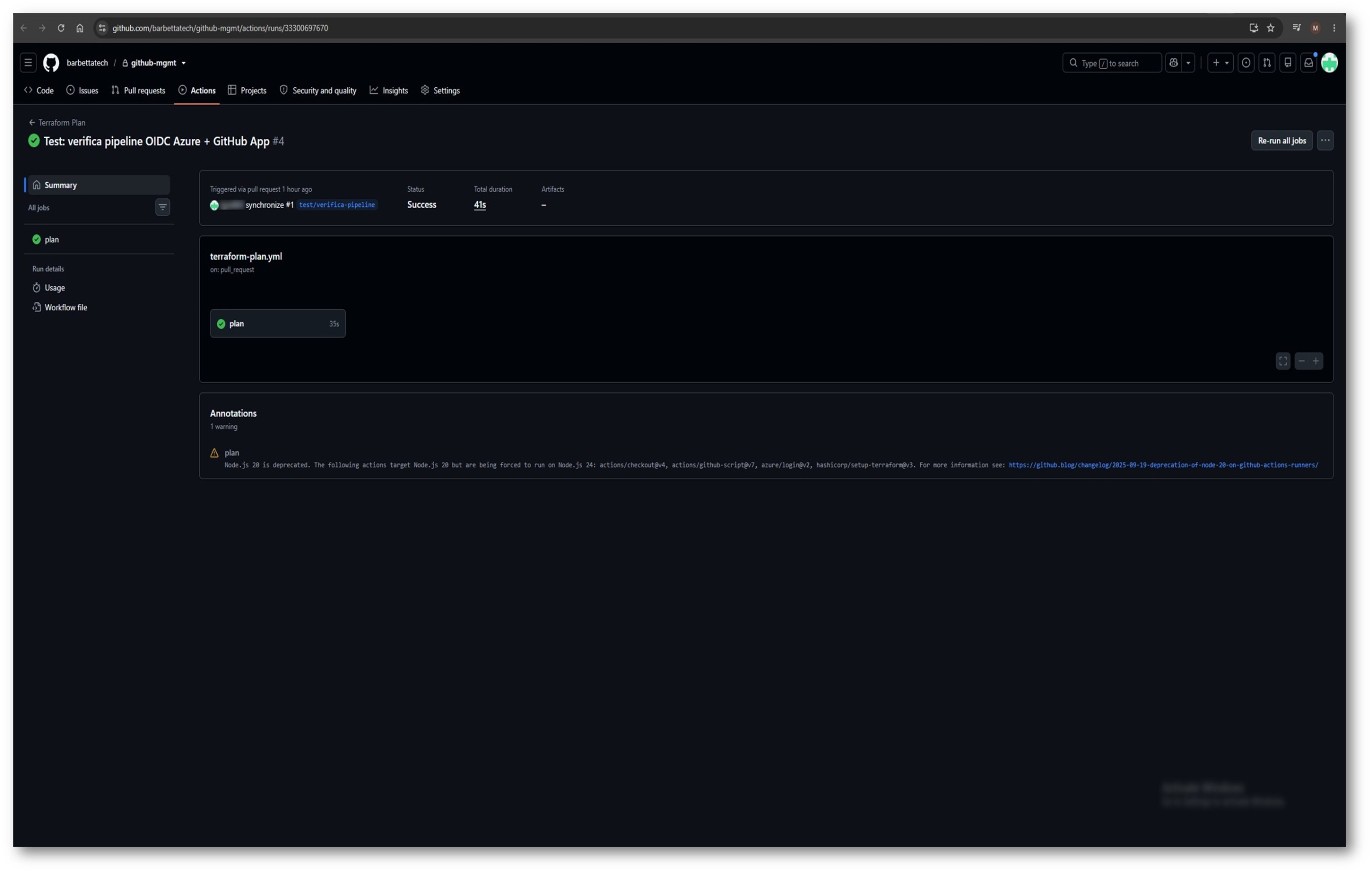Switch to the Actions tab
This screenshot has height=873, width=1372.
197,91
